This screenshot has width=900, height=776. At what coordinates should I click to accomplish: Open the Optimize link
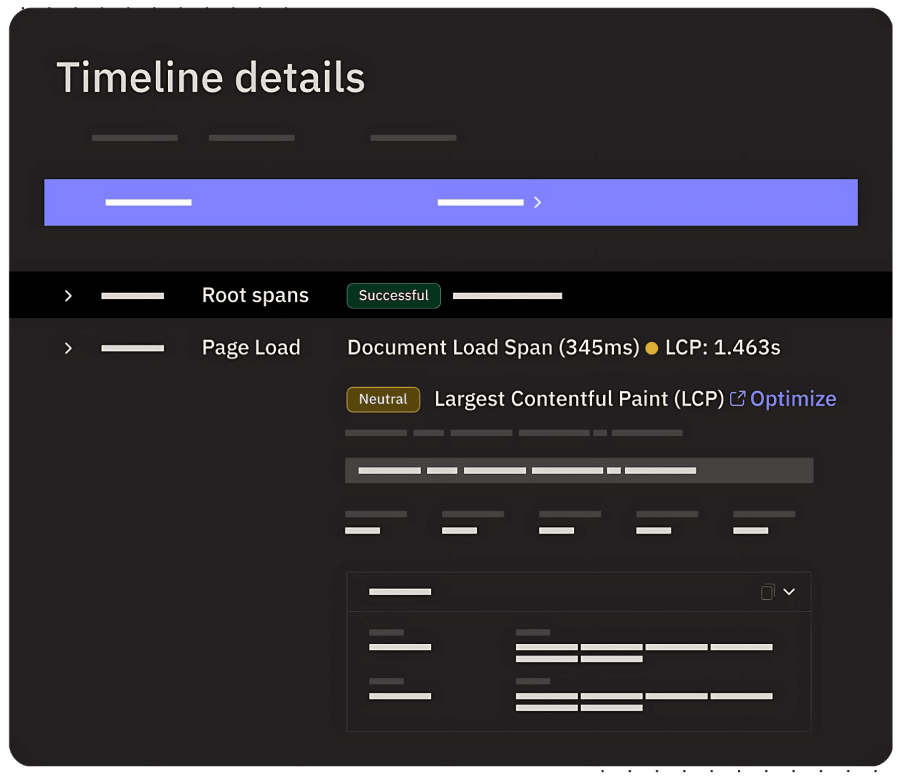click(793, 399)
